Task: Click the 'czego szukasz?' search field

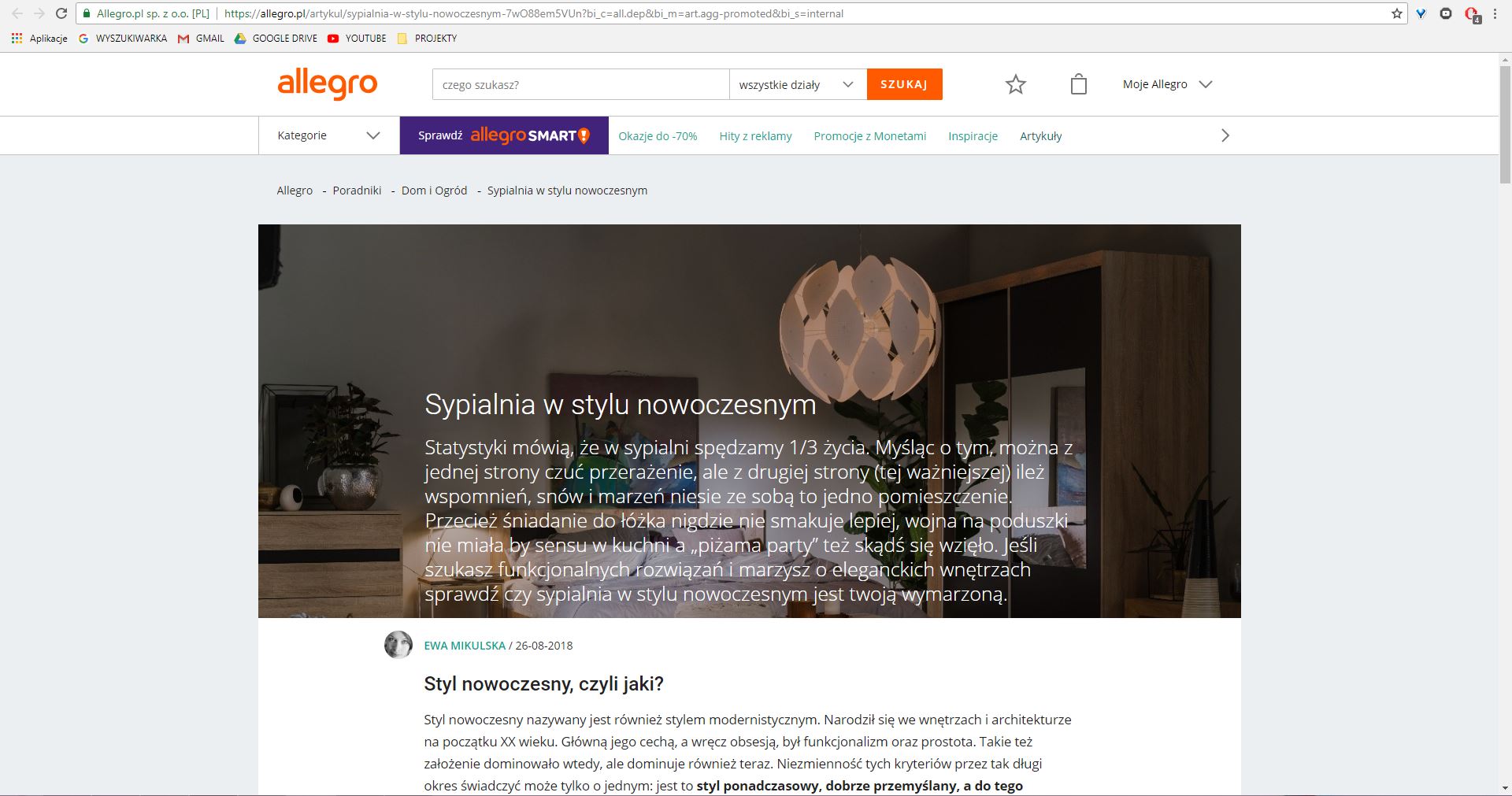Action: click(580, 84)
